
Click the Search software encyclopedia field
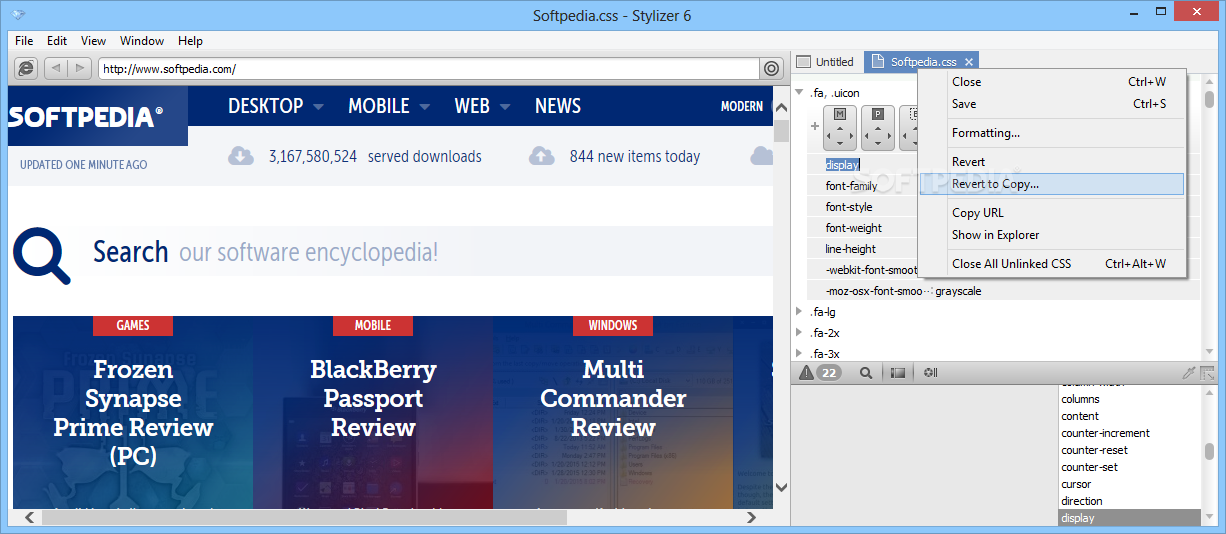430,252
